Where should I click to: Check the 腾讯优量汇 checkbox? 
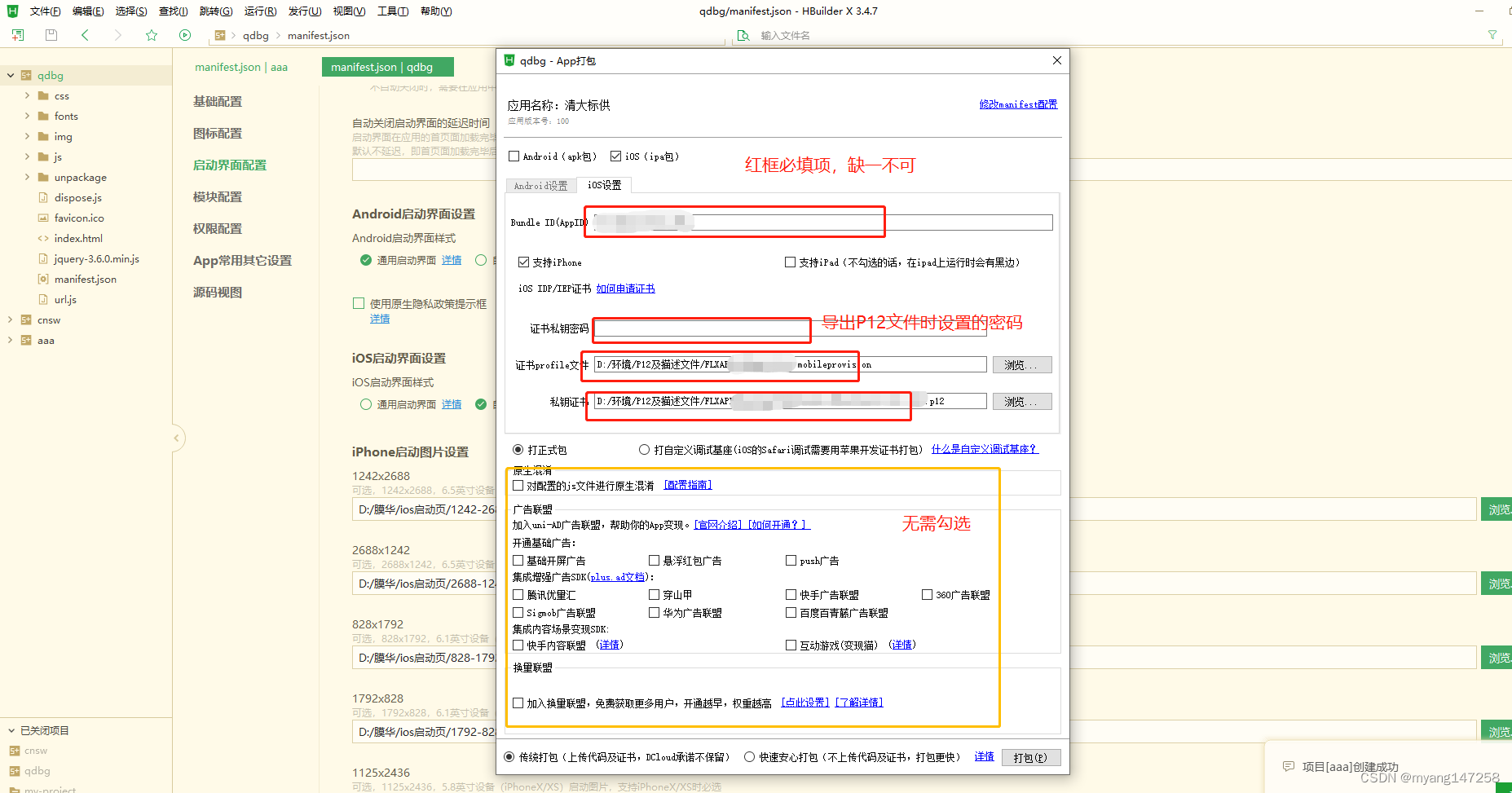(518, 595)
